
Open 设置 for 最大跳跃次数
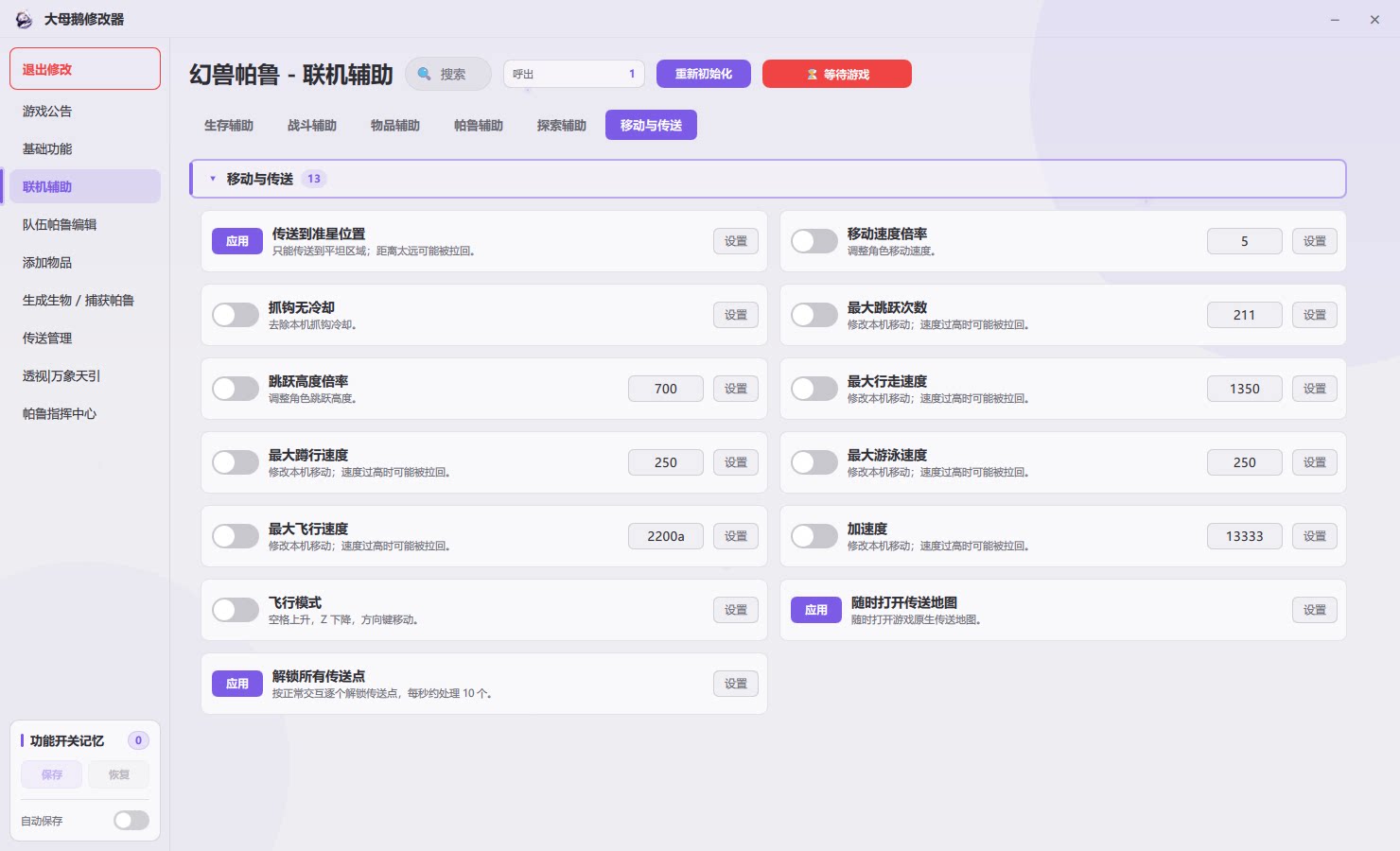(x=1315, y=315)
